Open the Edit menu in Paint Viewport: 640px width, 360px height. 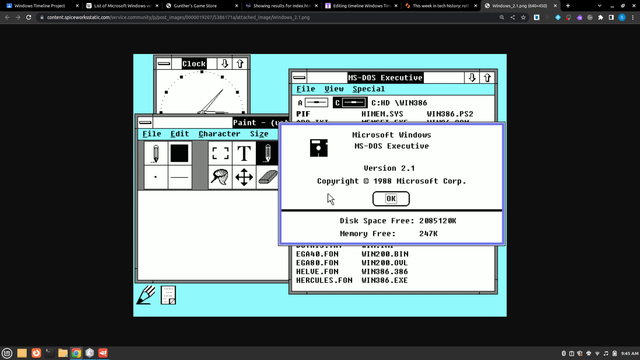click(x=180, y=134)
